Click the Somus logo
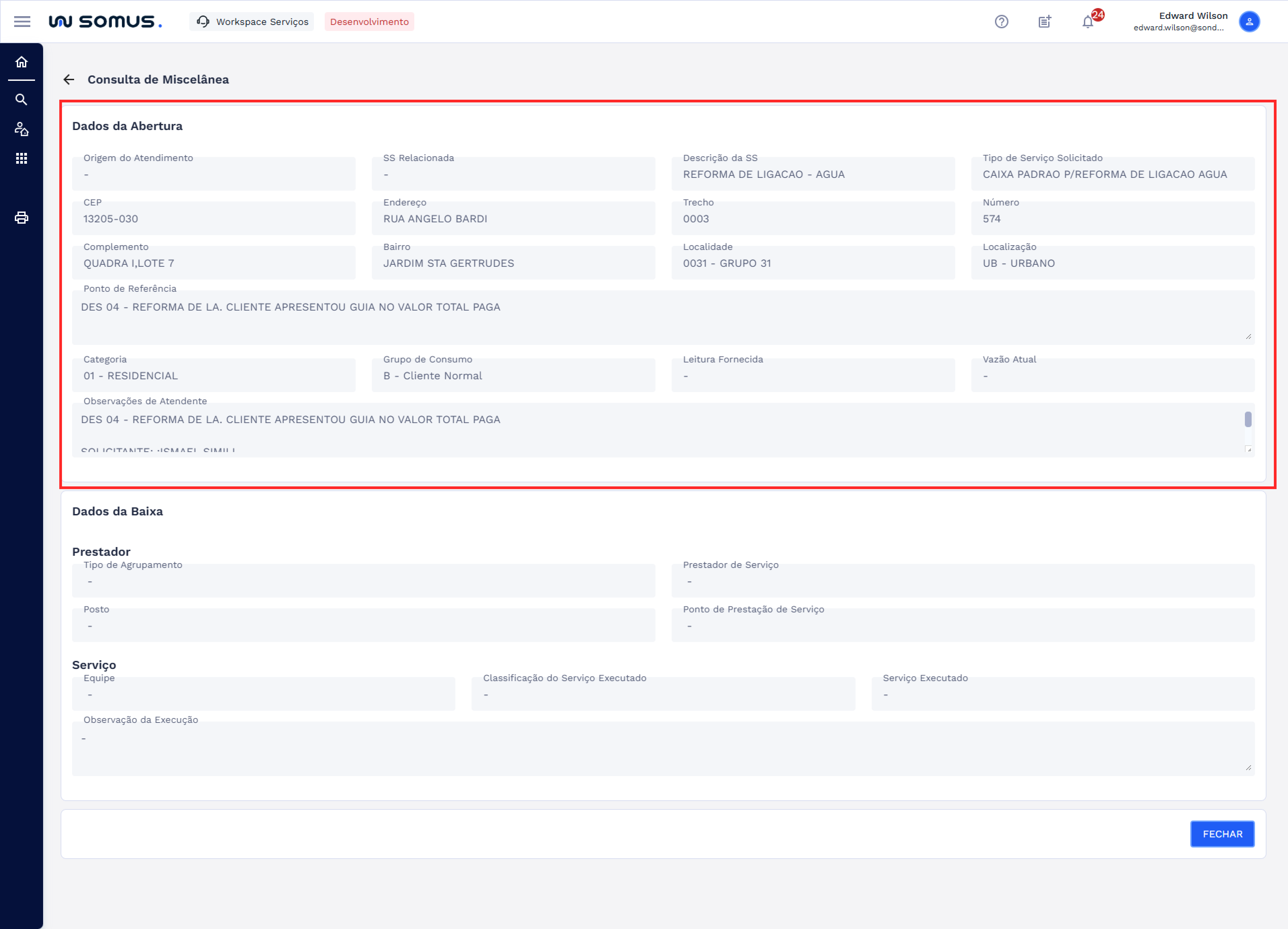The image size is (1288, 929). [x=106, y=22]
